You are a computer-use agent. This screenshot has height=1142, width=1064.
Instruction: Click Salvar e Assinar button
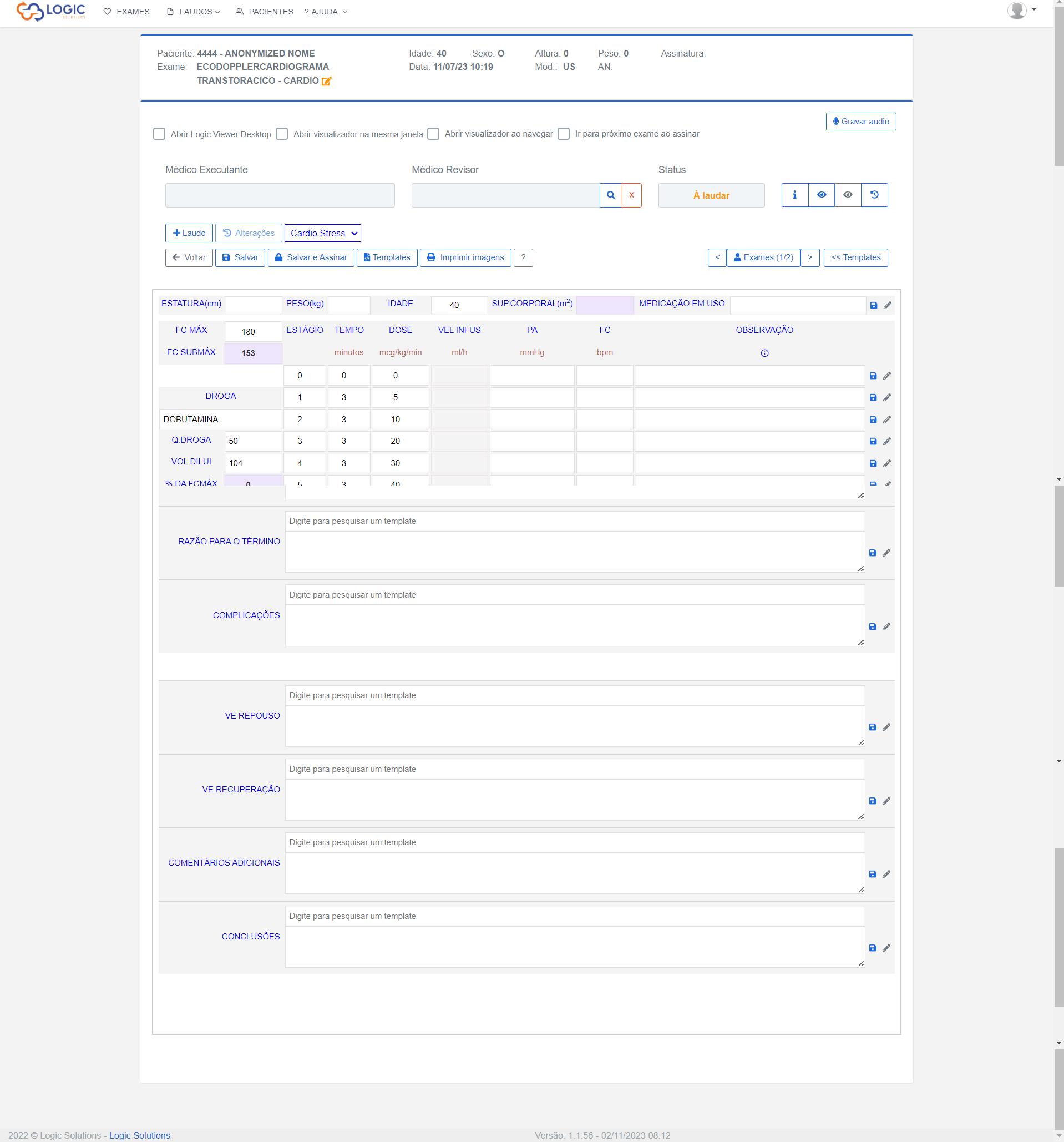point(311,257)
